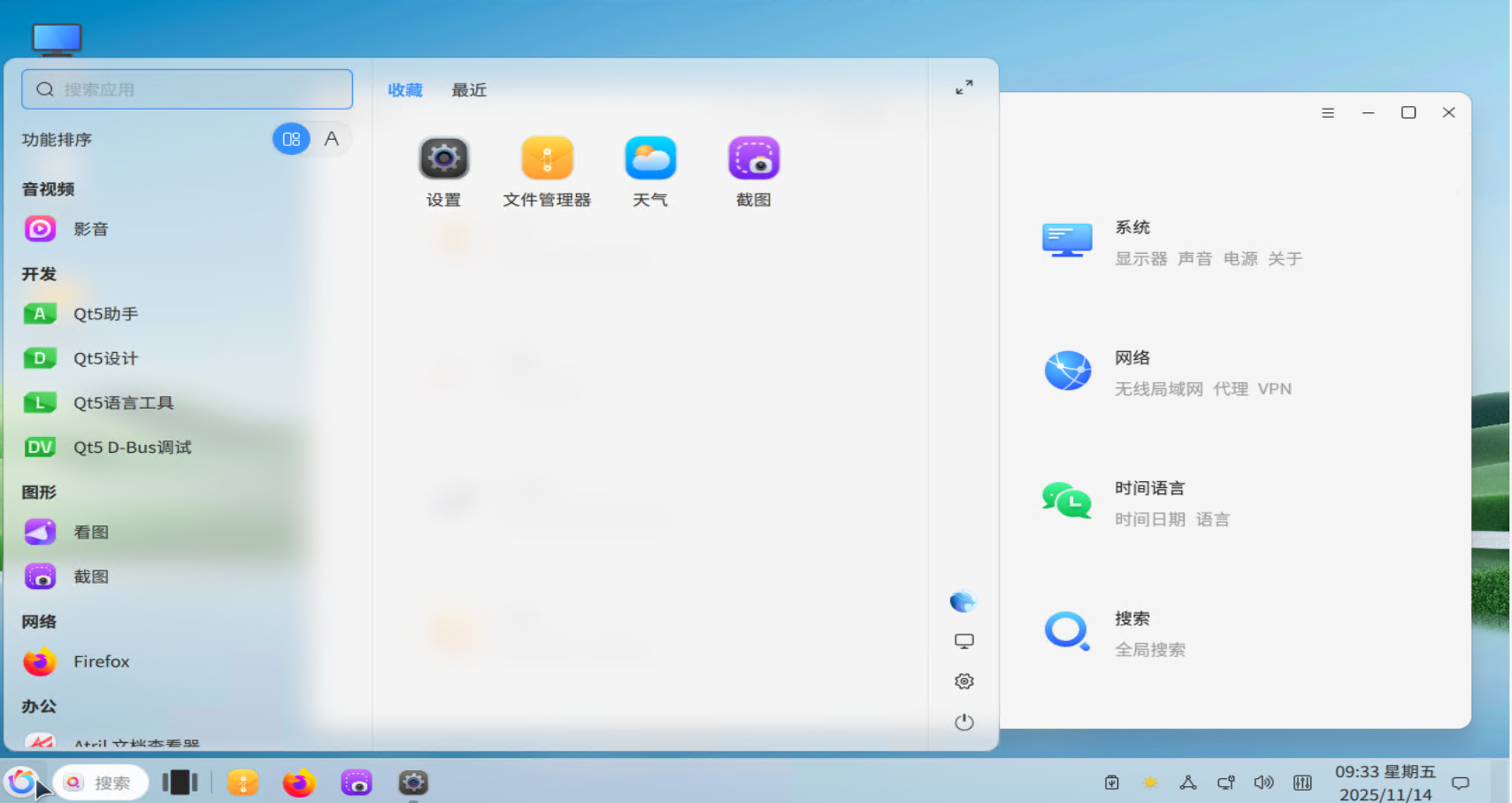The image size is (1512, 803).
Task: Open the 关于 link under 系统
Action: point(1285,259)
